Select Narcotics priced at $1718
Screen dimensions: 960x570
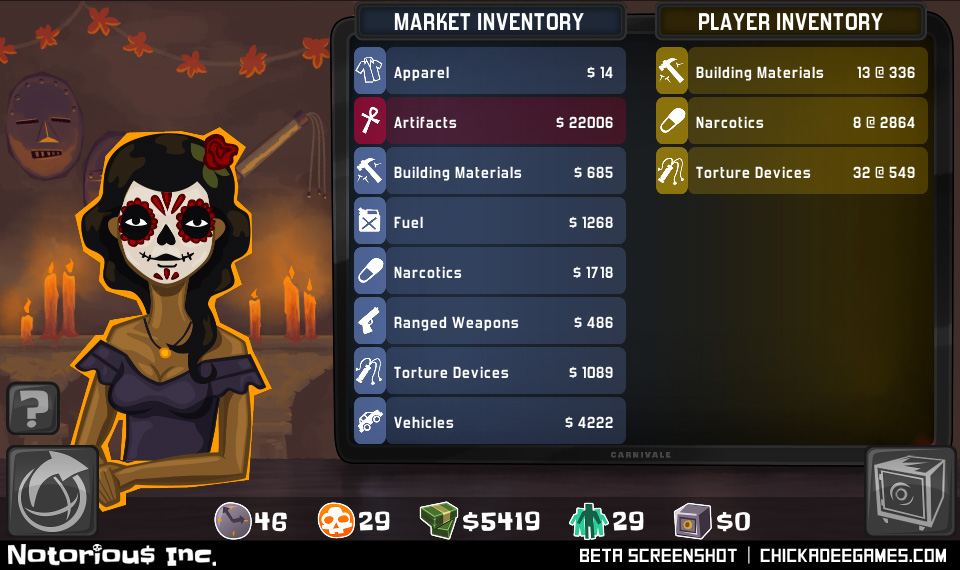[490, 271]
